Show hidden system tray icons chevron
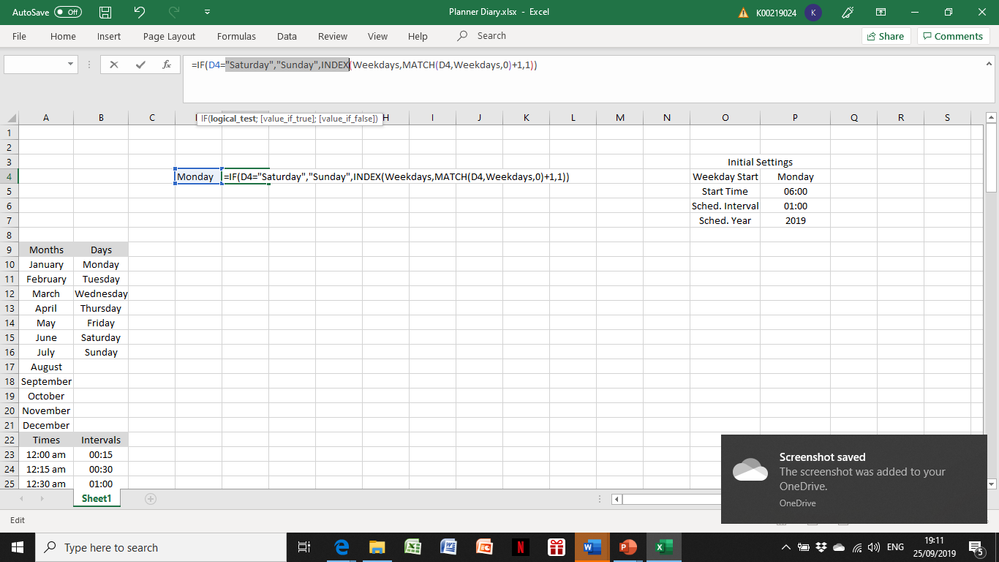999x562 pixels. tap(786, 547)
